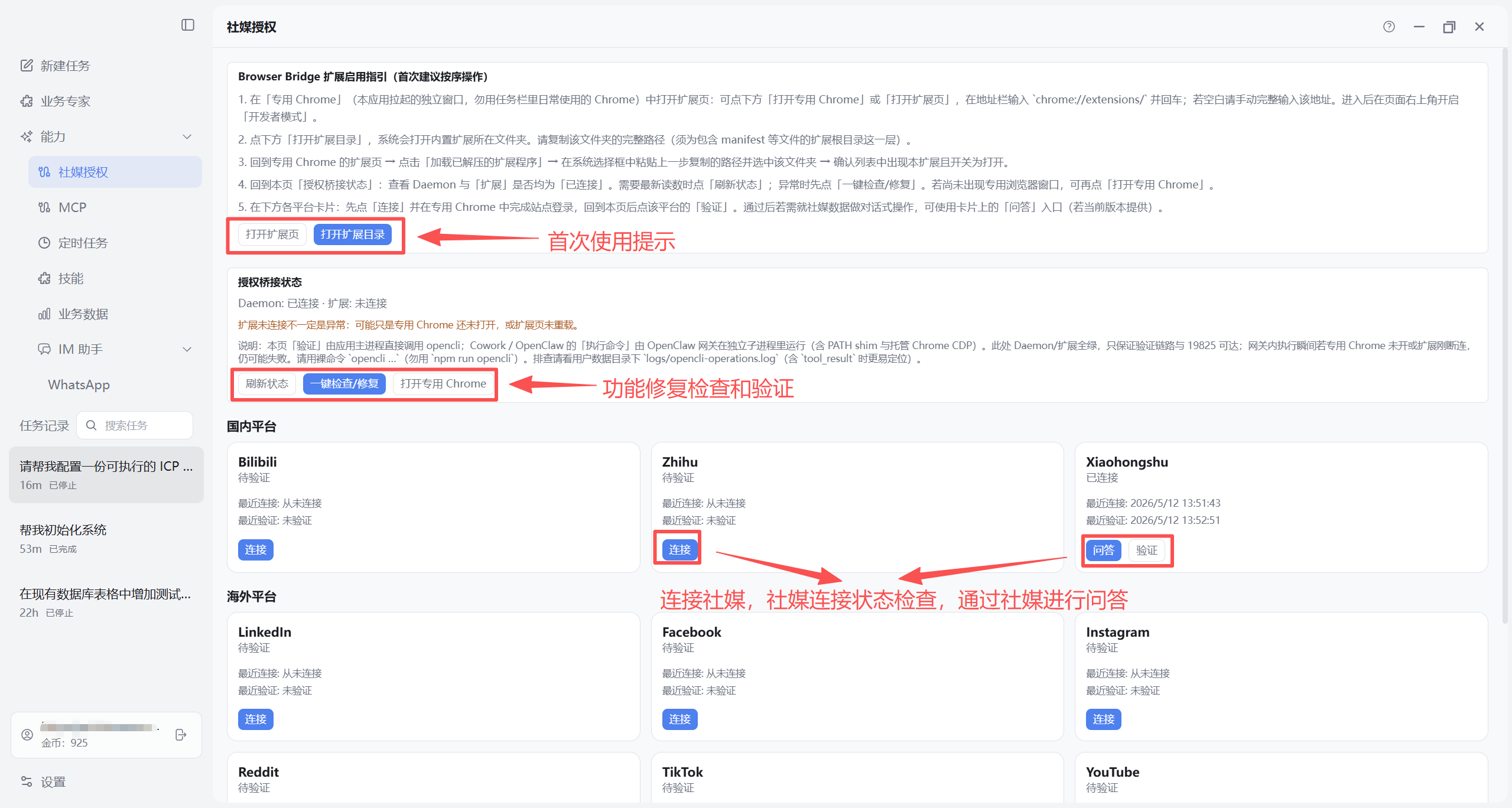Click the sparkle icon beside 能力

pyautogui.click(x=27, y=136)
